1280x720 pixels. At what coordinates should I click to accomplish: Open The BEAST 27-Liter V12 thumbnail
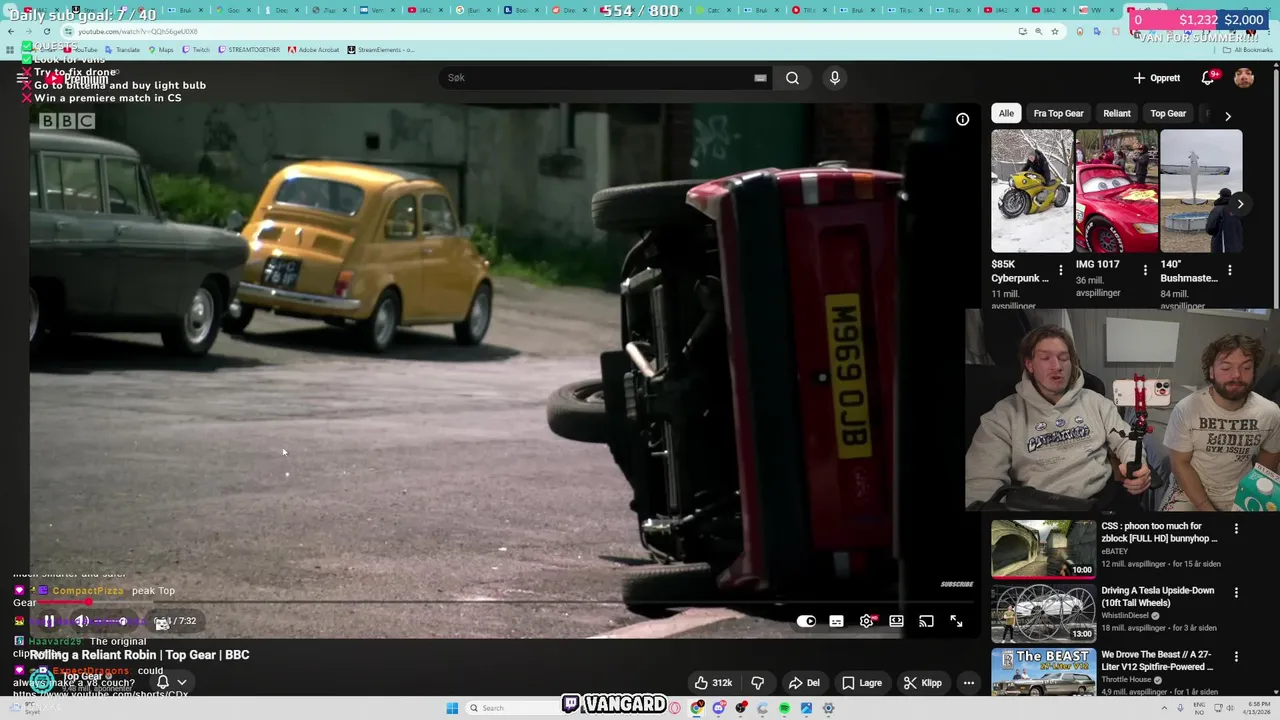[1043, 672]
